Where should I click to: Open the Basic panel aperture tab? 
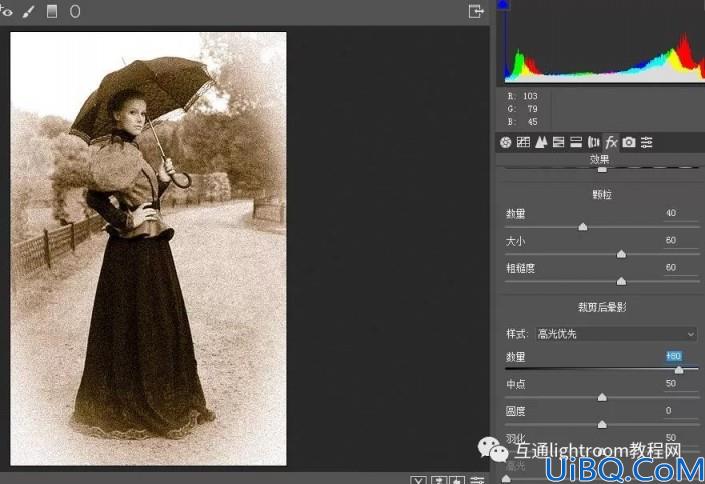[505, 143]
